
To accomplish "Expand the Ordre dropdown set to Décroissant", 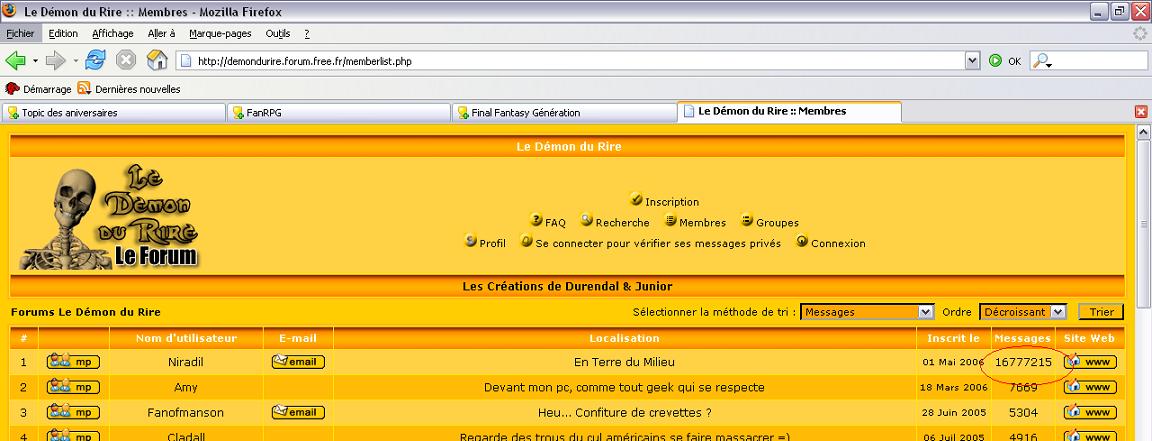I will (1022, 312).
